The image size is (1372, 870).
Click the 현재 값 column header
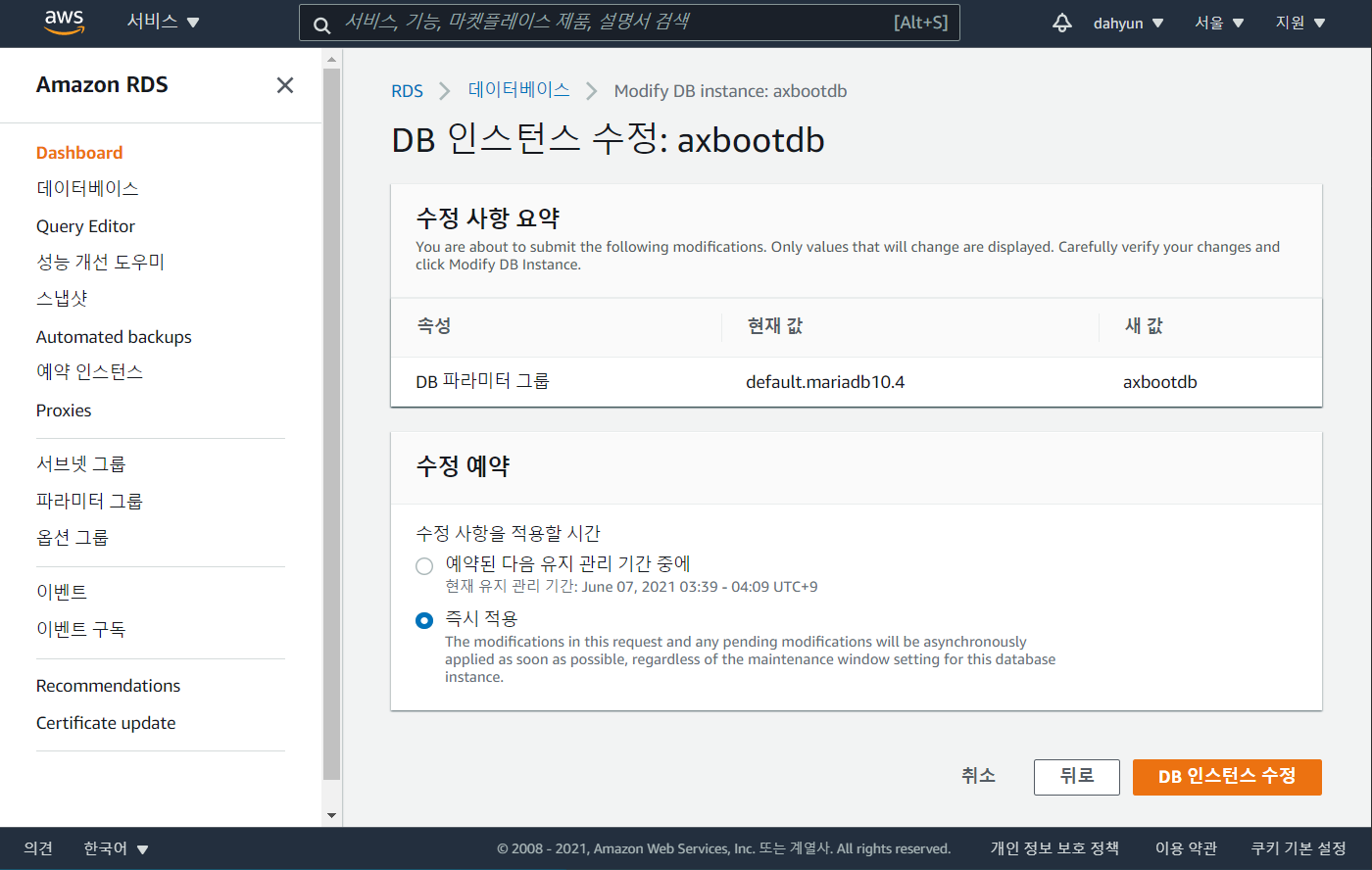pos(775,326)
